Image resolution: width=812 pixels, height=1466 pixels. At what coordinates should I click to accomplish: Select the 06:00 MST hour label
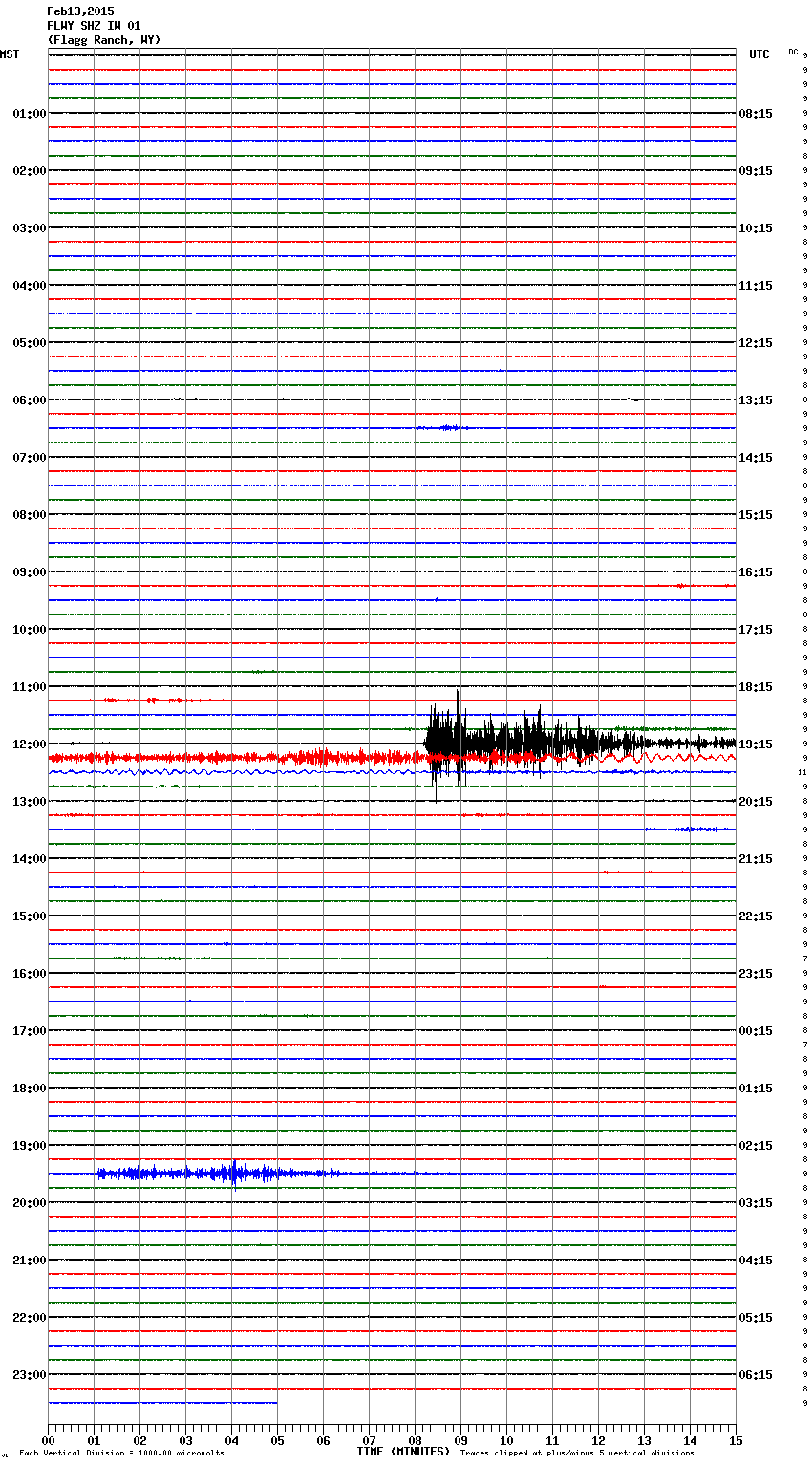30,400
